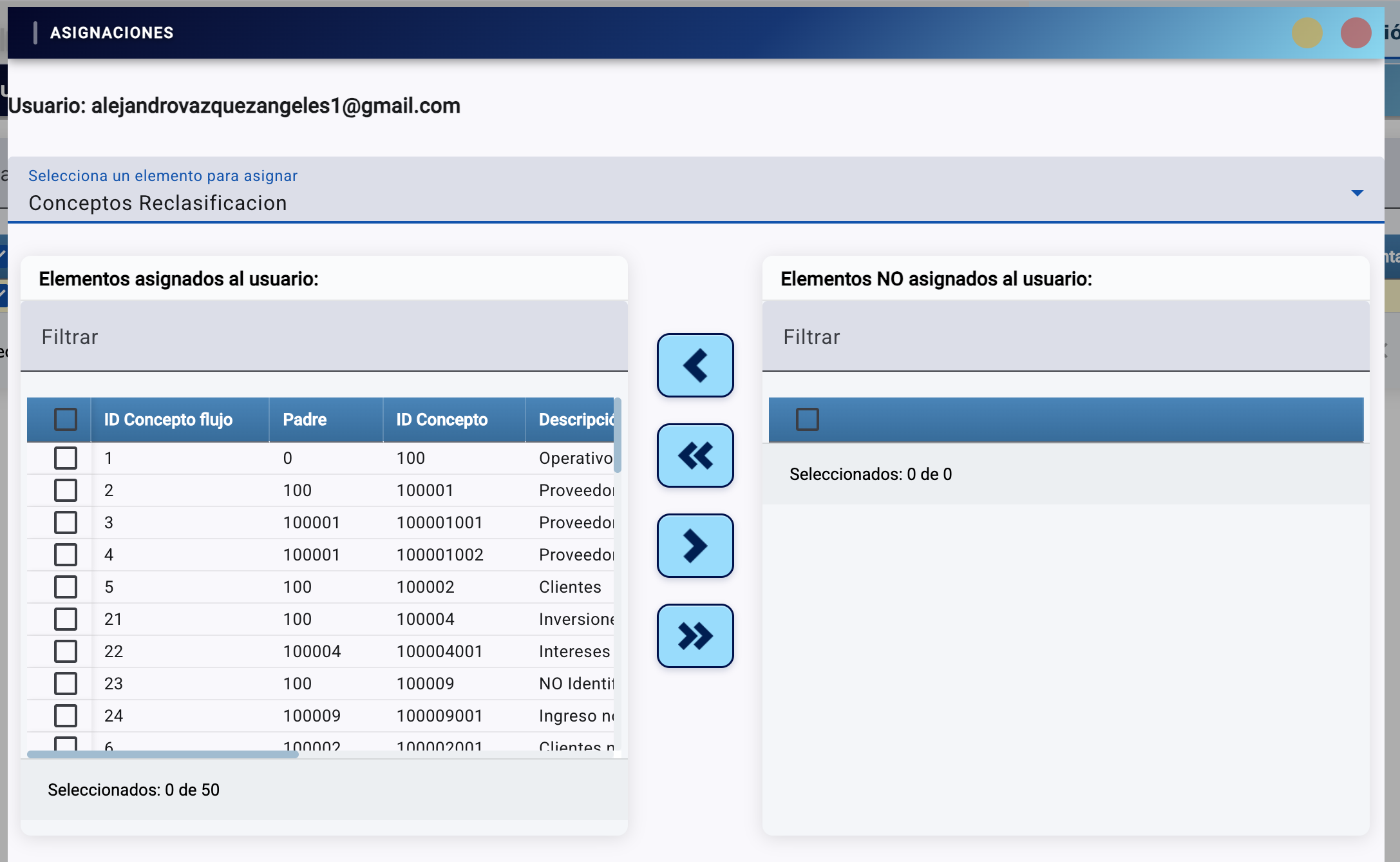This screenshot has width=1400, height=862.
Task: Open the Conceptos Reclasificacion dropdown arrow
Action: pyautogui.click(x=1357, y=193)
